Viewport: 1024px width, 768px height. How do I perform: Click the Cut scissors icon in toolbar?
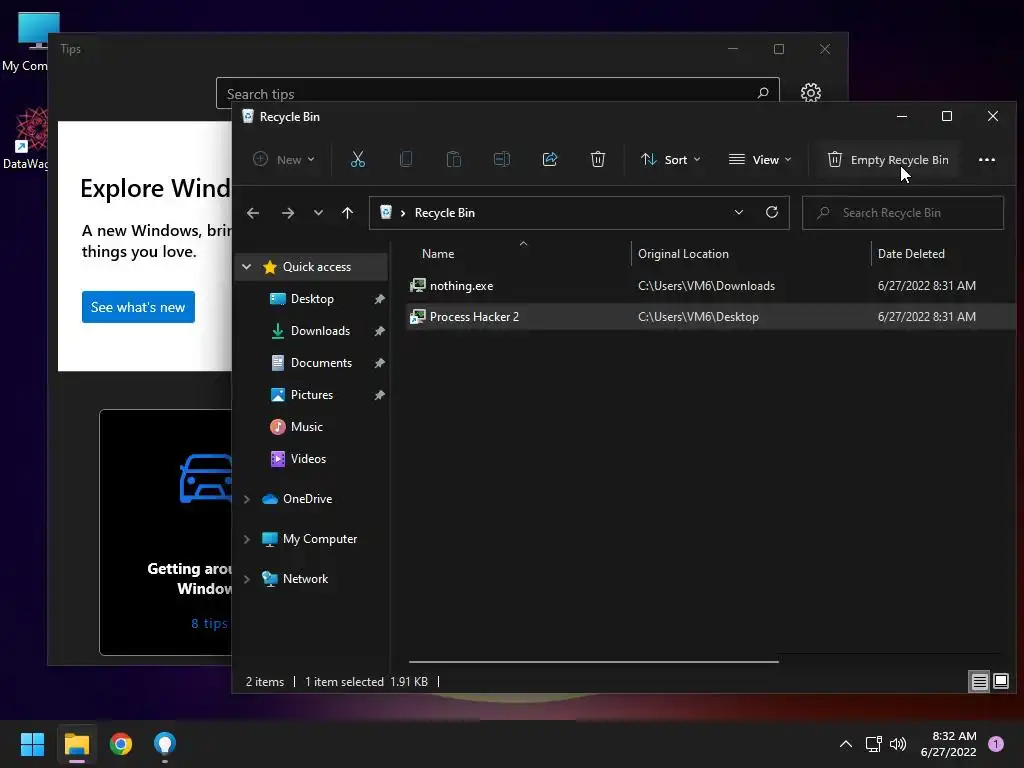tap(357, 159)
